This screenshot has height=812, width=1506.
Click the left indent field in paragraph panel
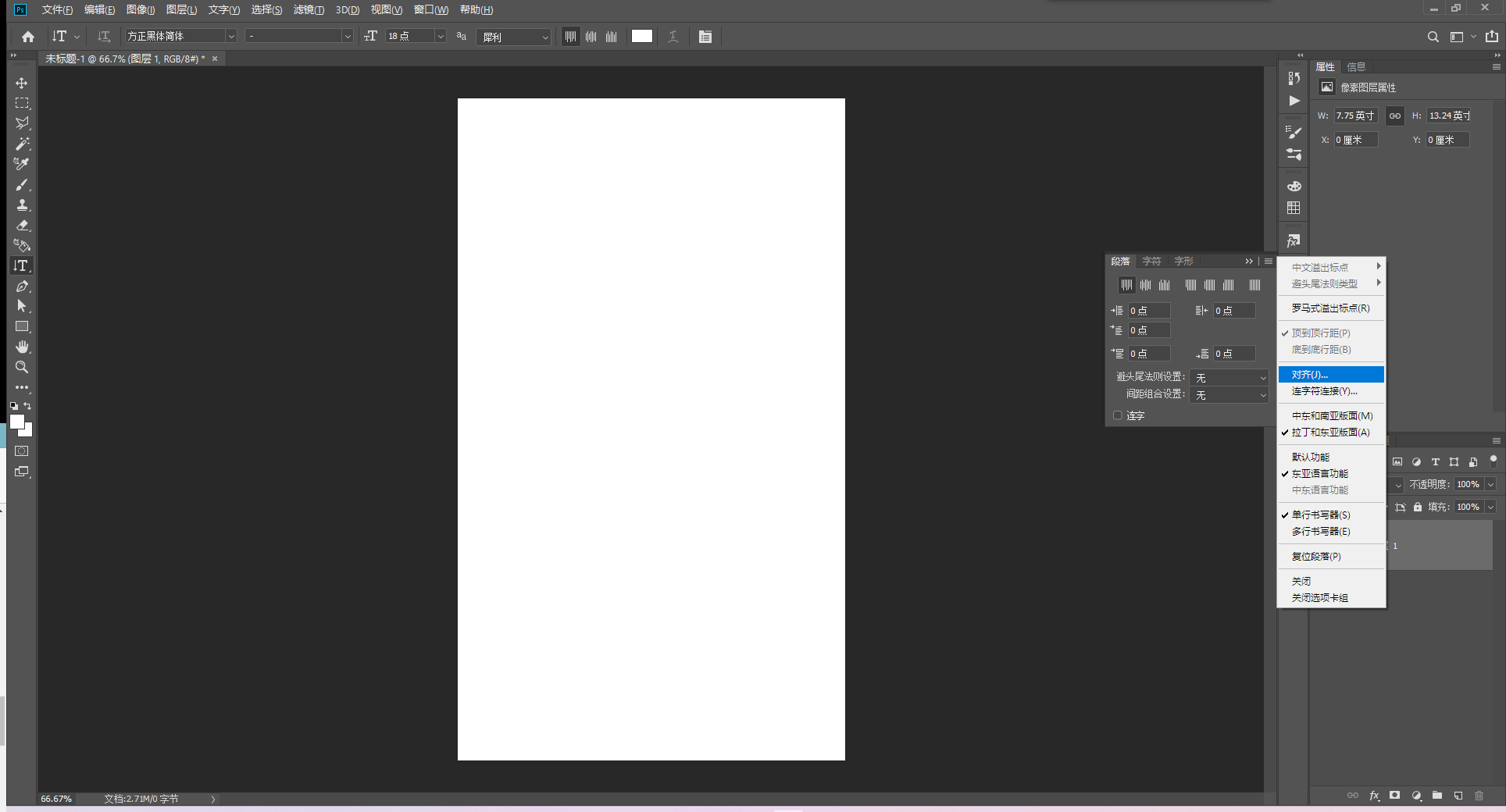click(1149, 311)
